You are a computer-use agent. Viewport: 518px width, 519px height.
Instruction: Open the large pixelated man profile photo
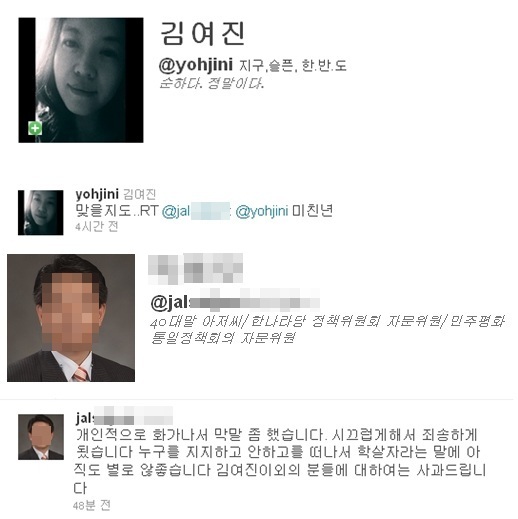[71, 318]
